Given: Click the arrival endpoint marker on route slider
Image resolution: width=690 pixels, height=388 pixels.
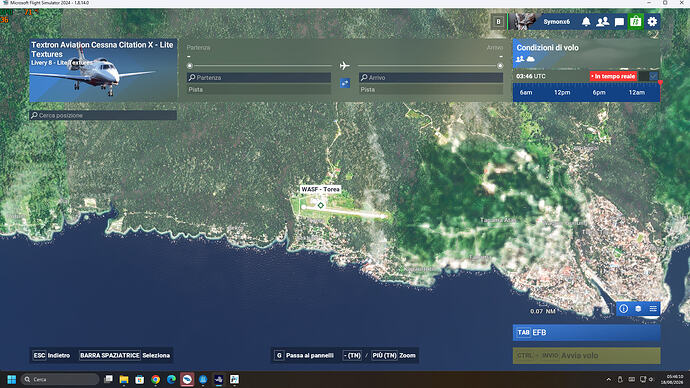Looking at the screenshot, I should (500, 66).
